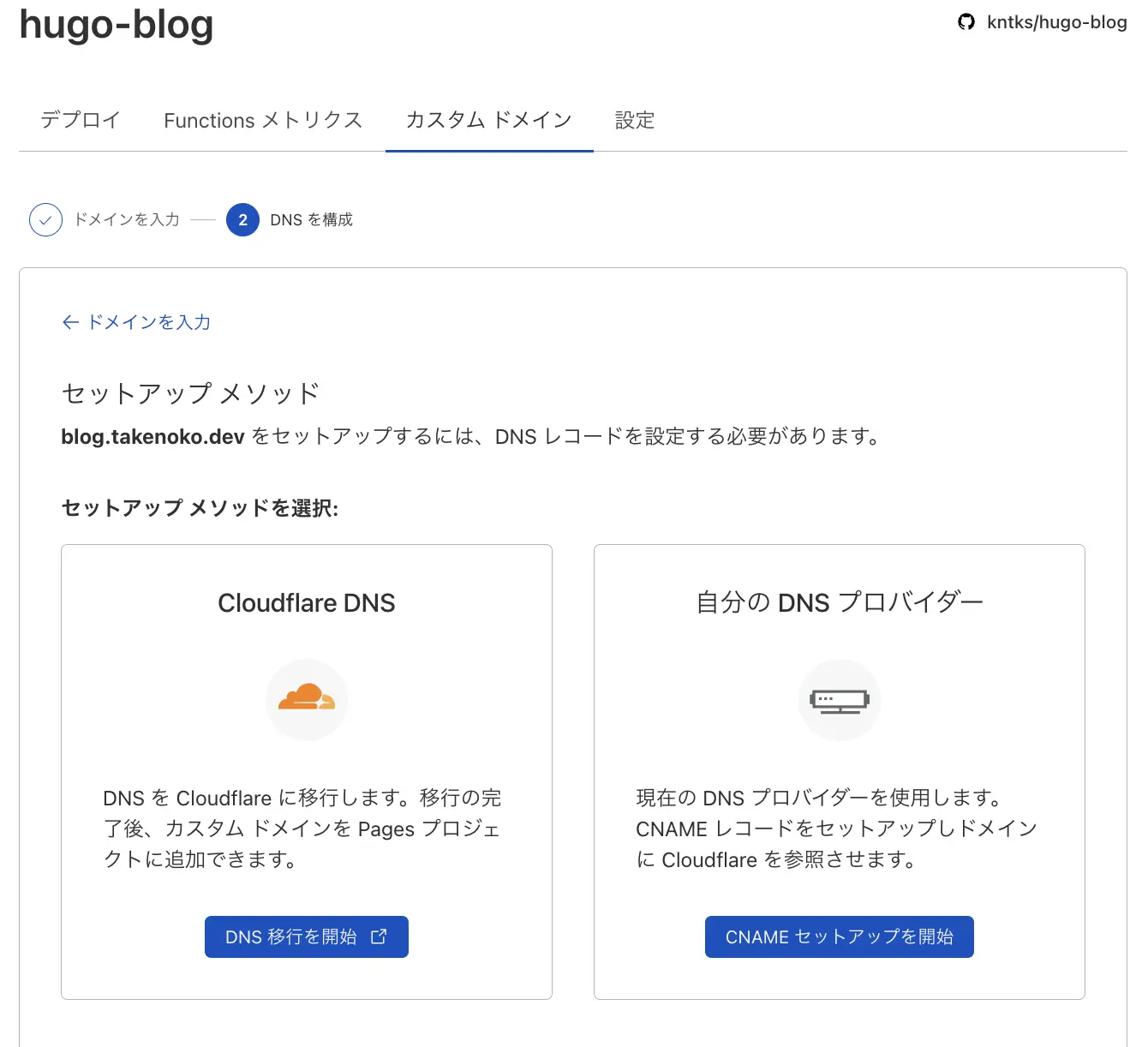Click the step 2 number badge

[242, 220]
